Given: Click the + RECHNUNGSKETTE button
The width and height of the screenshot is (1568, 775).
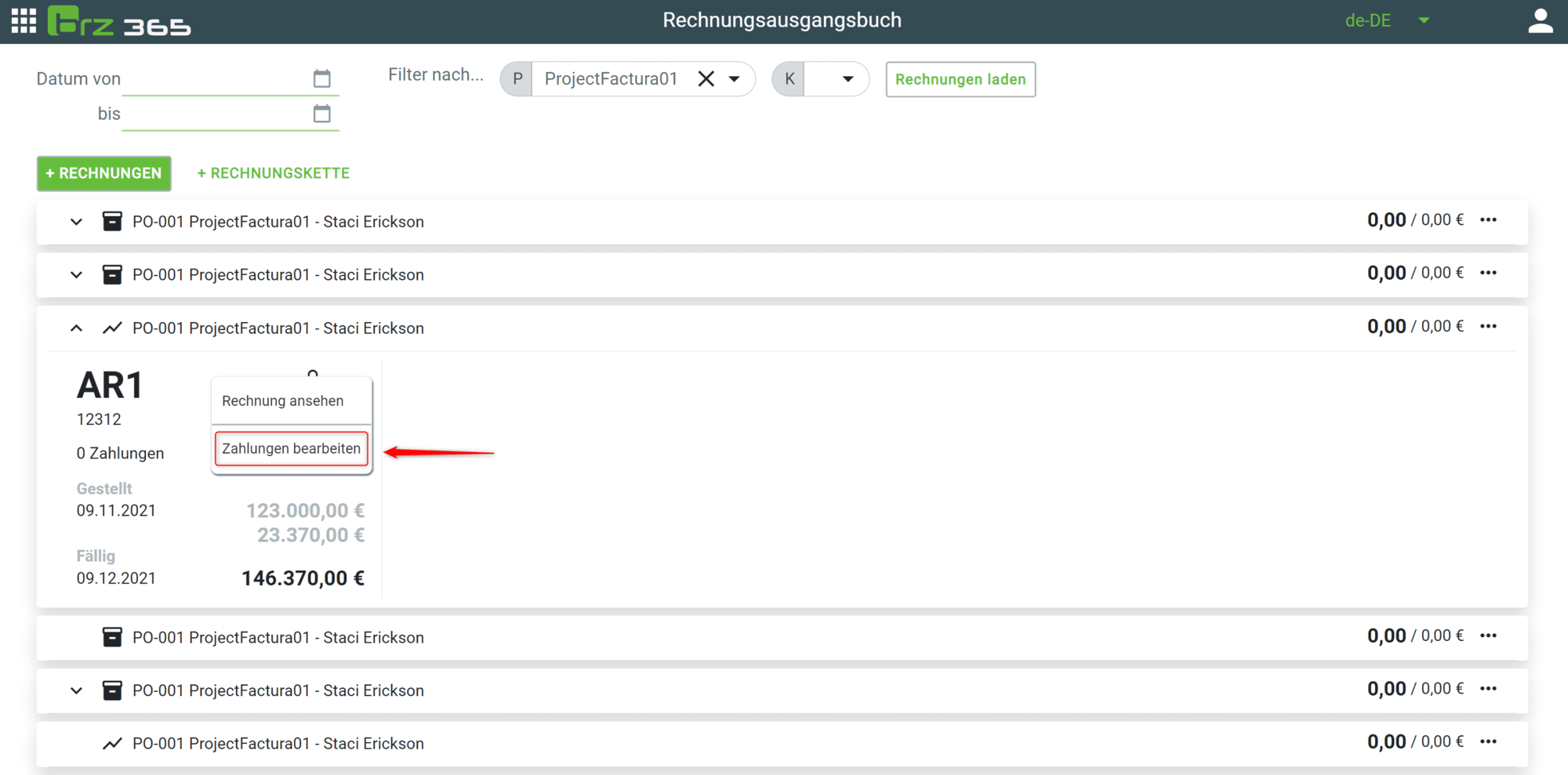Looking at the screenshot, I should (273, 173).
